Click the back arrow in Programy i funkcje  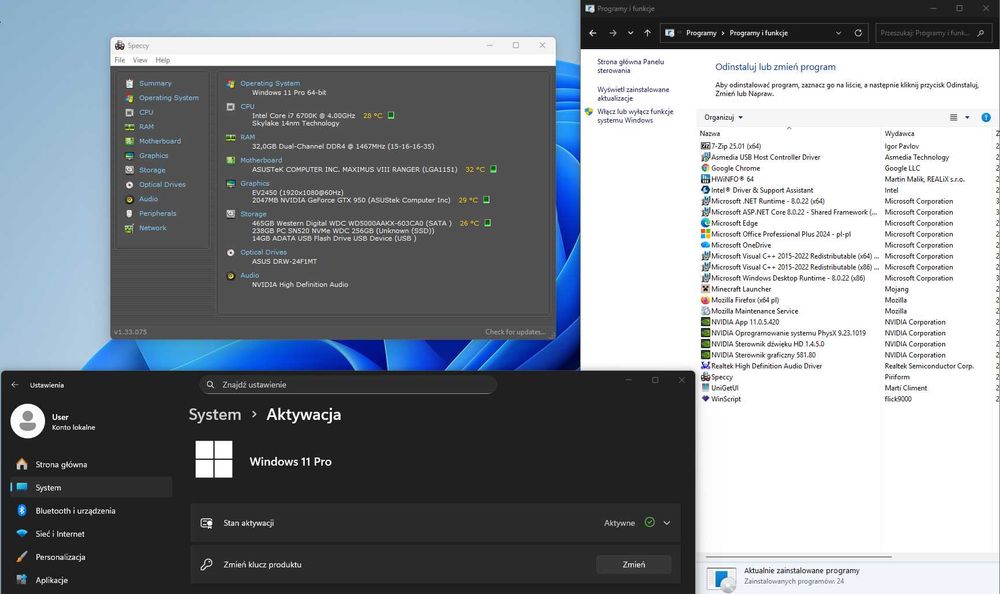tap(592, 33)
